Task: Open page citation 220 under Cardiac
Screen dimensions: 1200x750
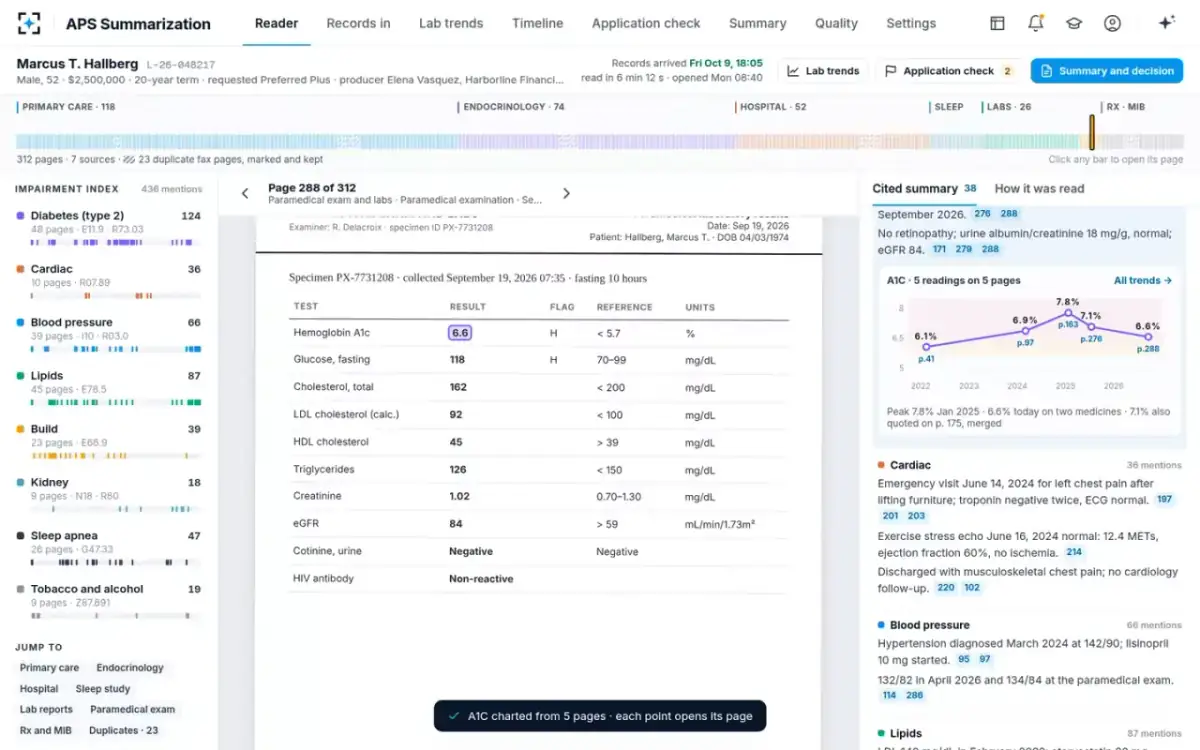Action: 946,588
